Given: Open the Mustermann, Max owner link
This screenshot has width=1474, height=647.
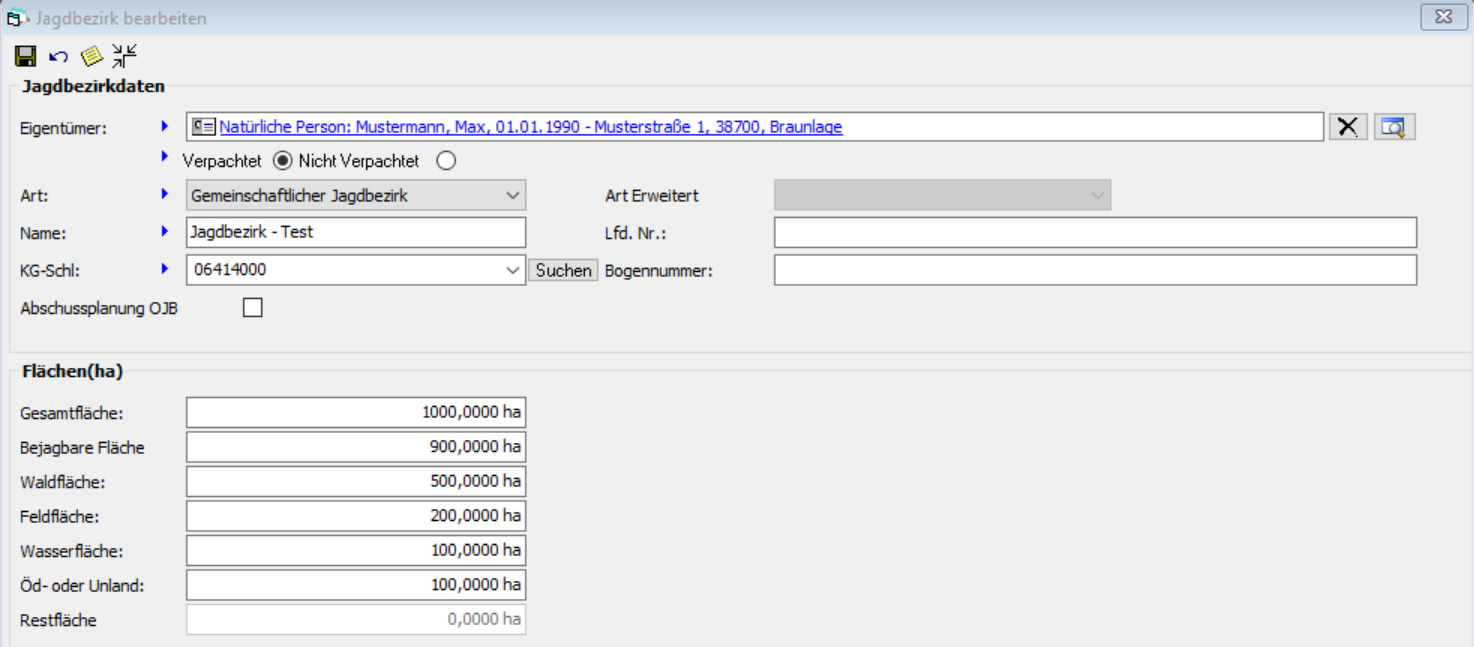Looking at the screenshot, I should pos(530,127).
